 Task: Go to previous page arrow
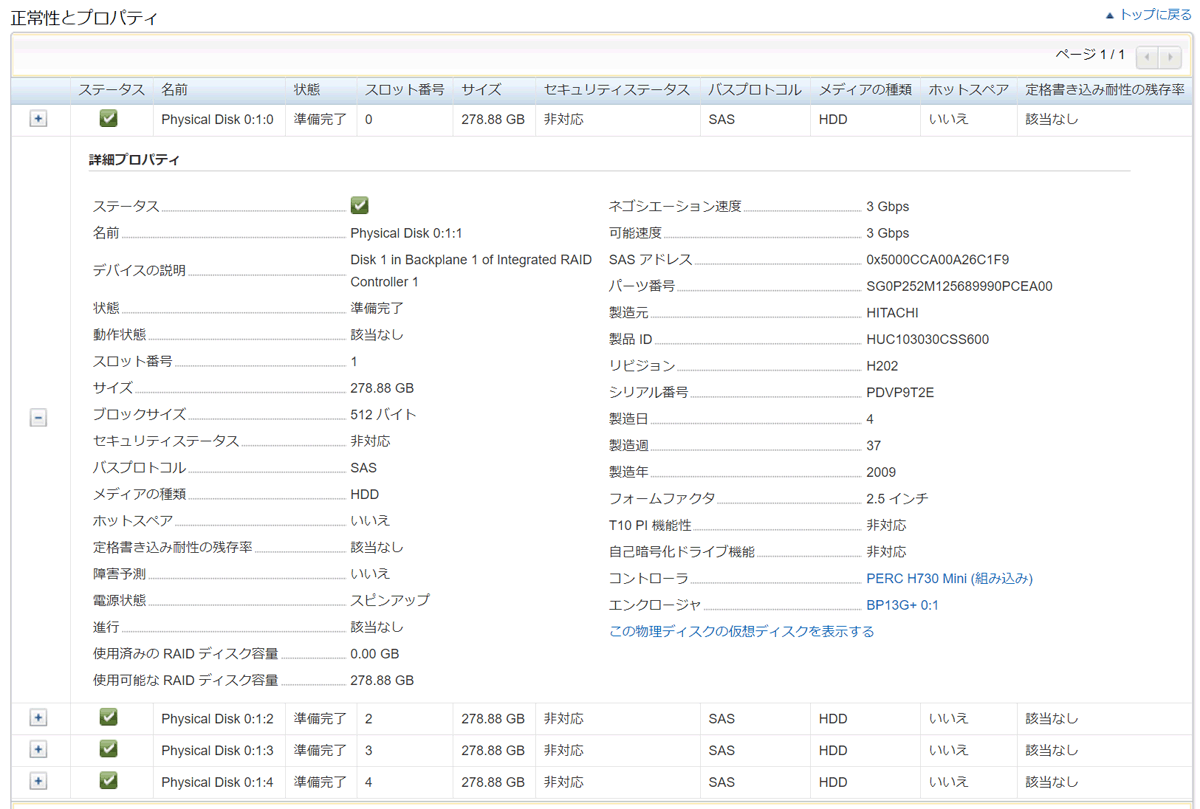(x=1148, y=57)
